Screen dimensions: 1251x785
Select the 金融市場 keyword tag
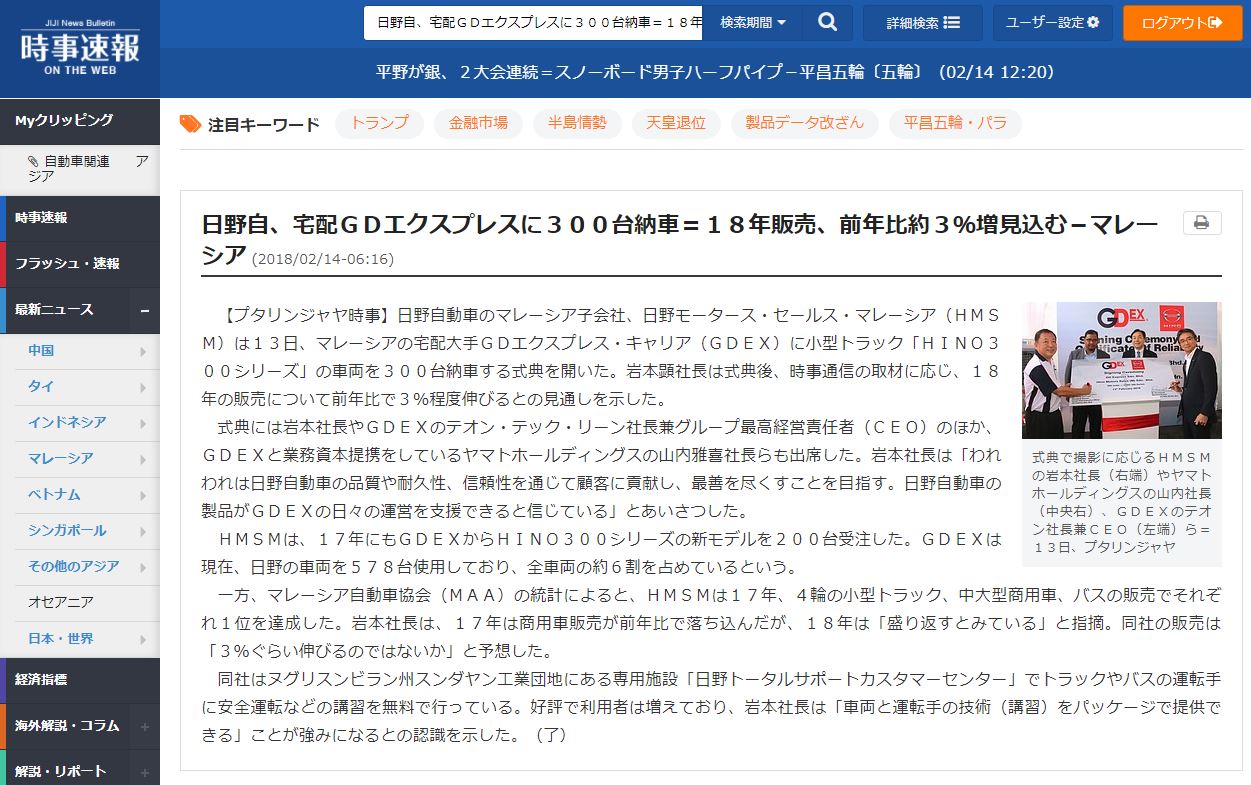(x=478, y=123)
